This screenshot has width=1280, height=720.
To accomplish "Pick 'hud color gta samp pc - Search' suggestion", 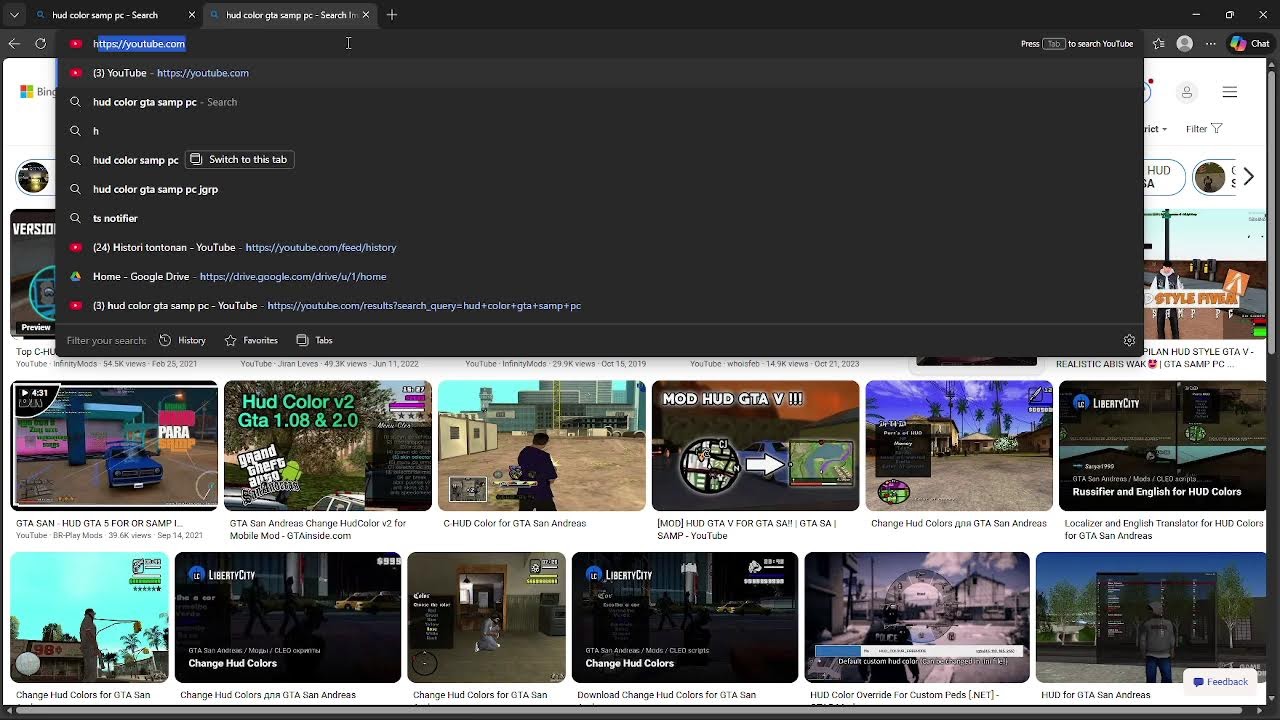I will tap(600, 102).
